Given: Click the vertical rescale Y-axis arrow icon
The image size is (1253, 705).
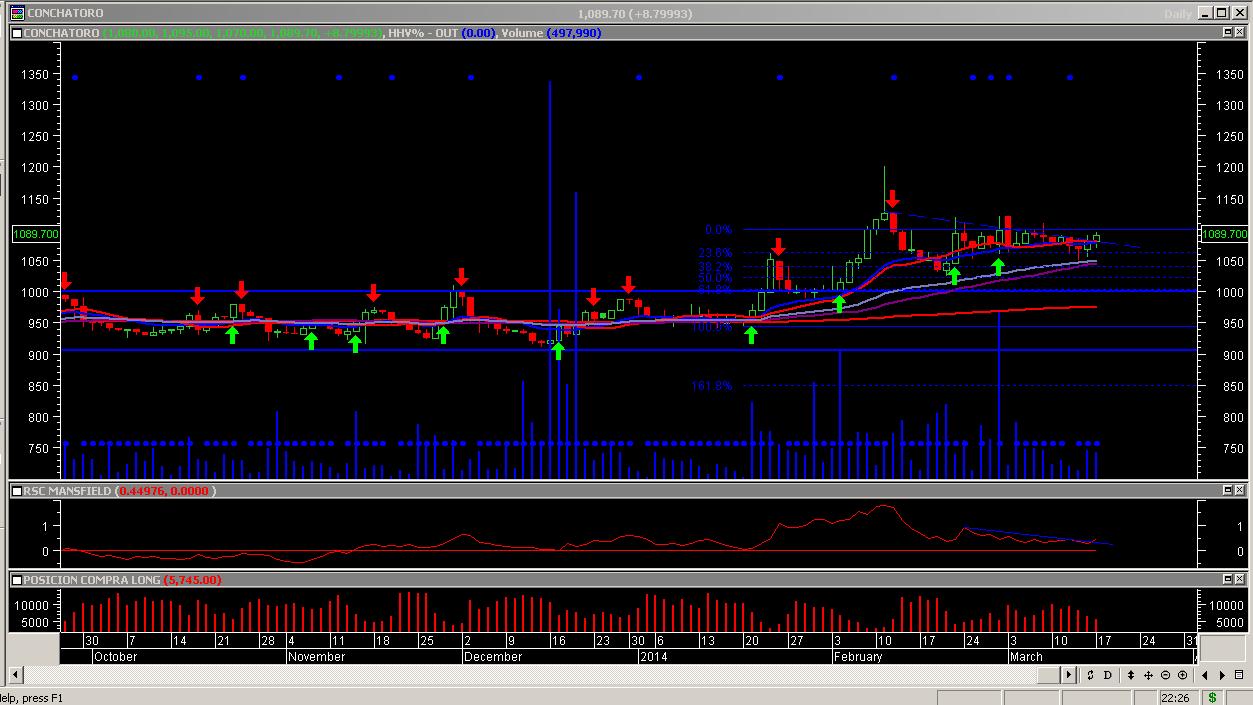Looking at the screenshot, I should [1132, 675].
